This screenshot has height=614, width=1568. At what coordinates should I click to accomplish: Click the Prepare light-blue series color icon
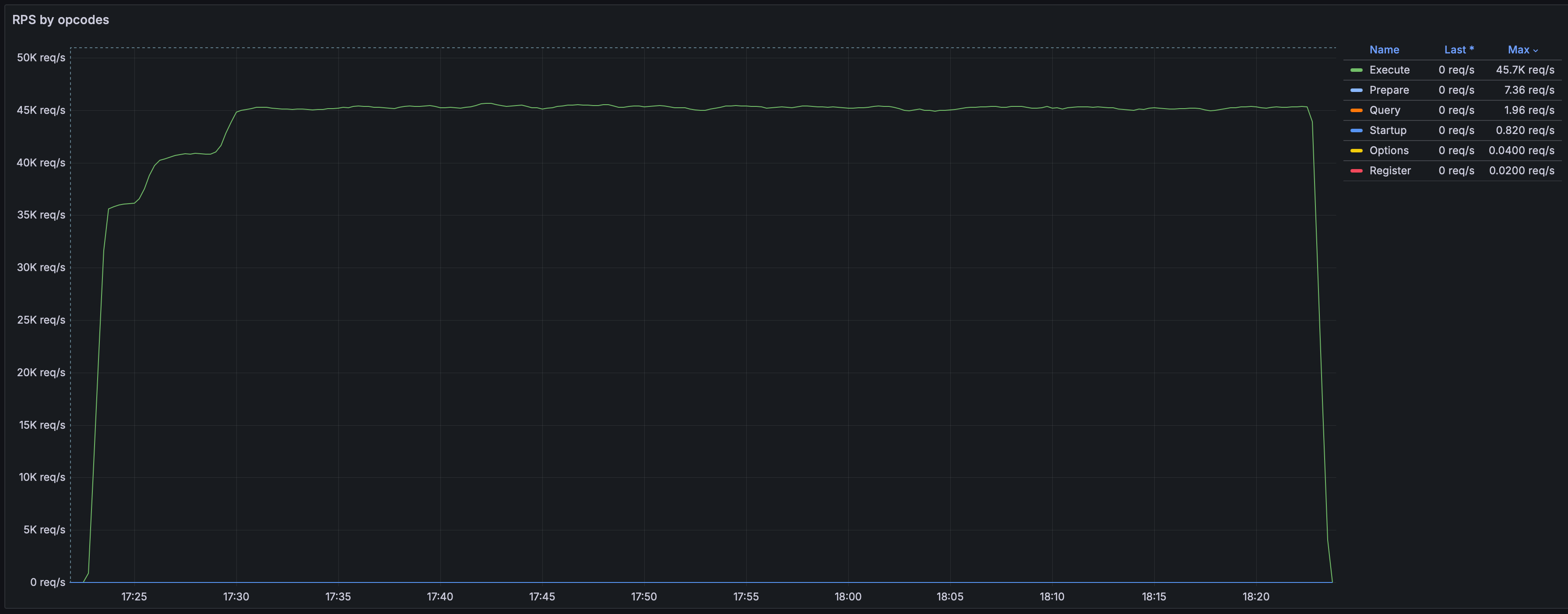1356,90
